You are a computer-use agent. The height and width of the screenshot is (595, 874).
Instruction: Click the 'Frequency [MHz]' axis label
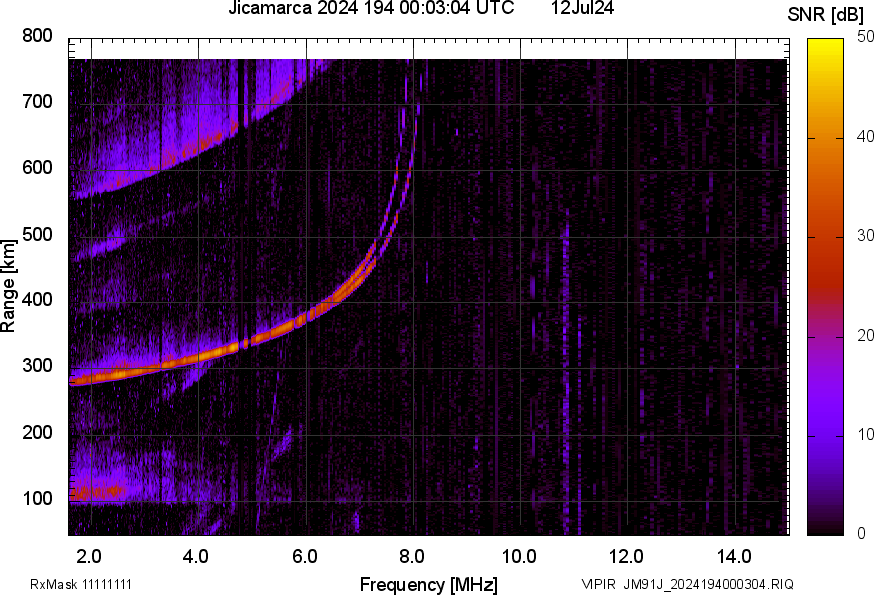(x=429, y=585)
